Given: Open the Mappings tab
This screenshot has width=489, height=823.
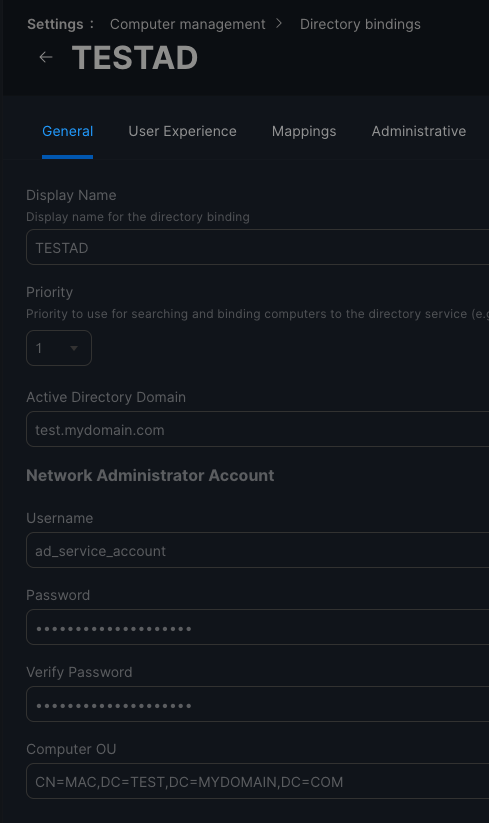Looking at the screenshot, I should point(304,131).
